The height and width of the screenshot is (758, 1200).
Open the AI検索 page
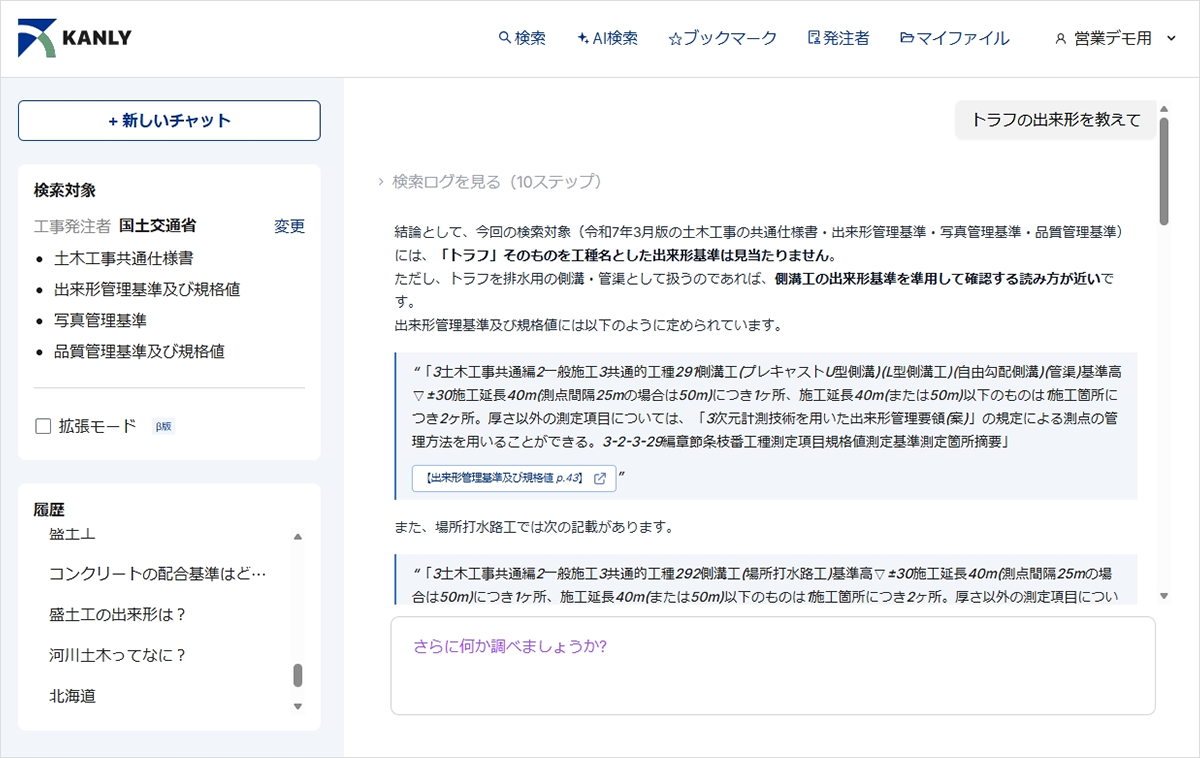pos(607,38)
